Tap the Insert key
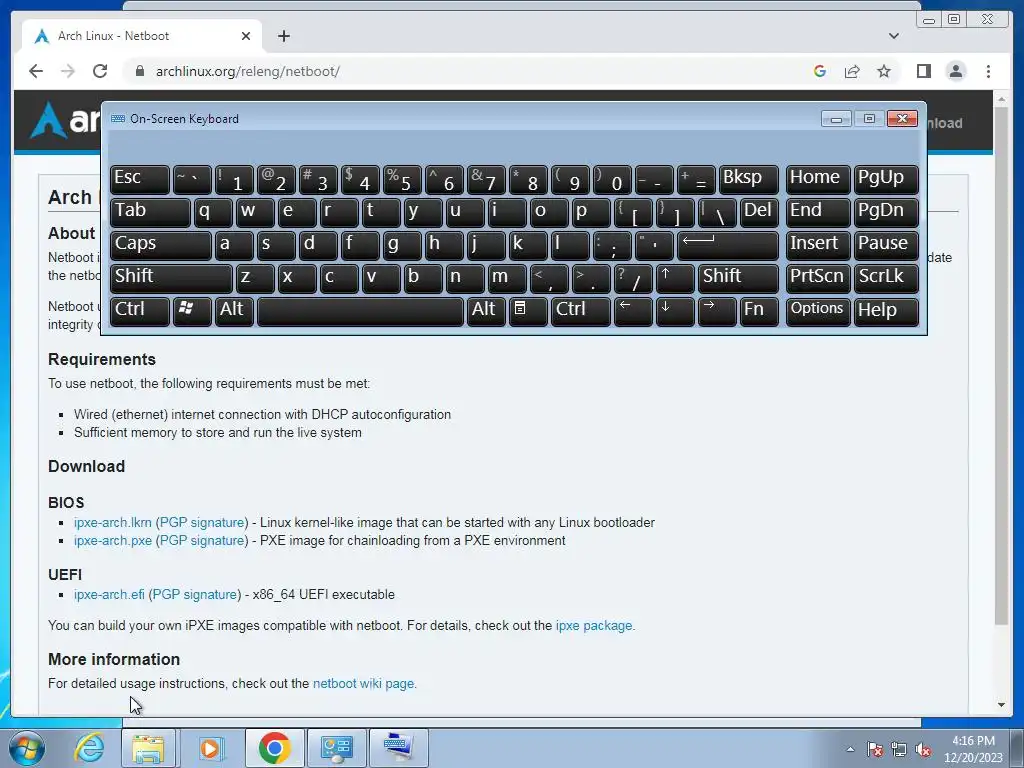 pyautogui.click(x=818, y=246)
